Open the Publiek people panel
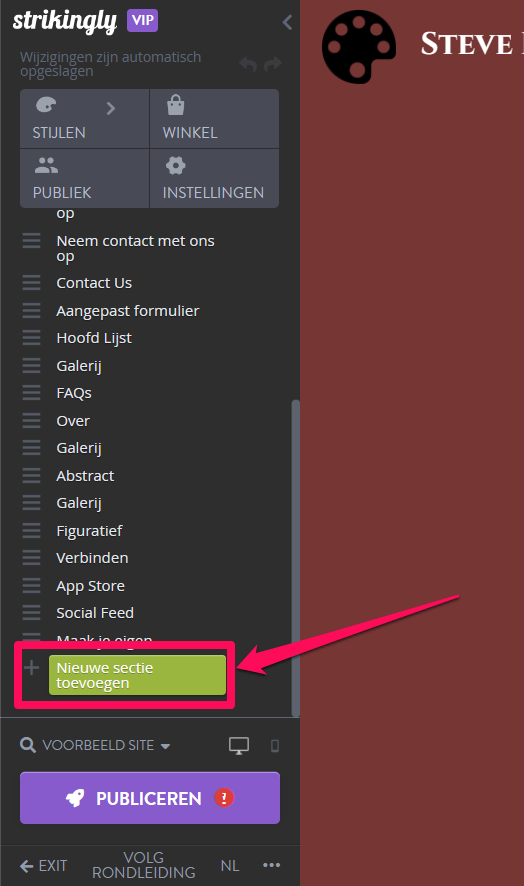Image resolution: width=524 pixels, height=886 pixels. click(84, 179)
